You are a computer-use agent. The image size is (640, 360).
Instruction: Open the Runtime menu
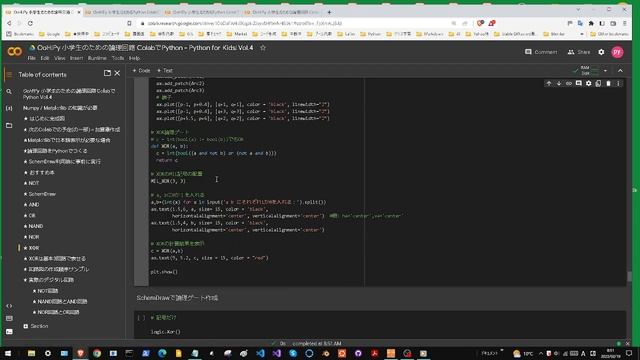(97, 58)
